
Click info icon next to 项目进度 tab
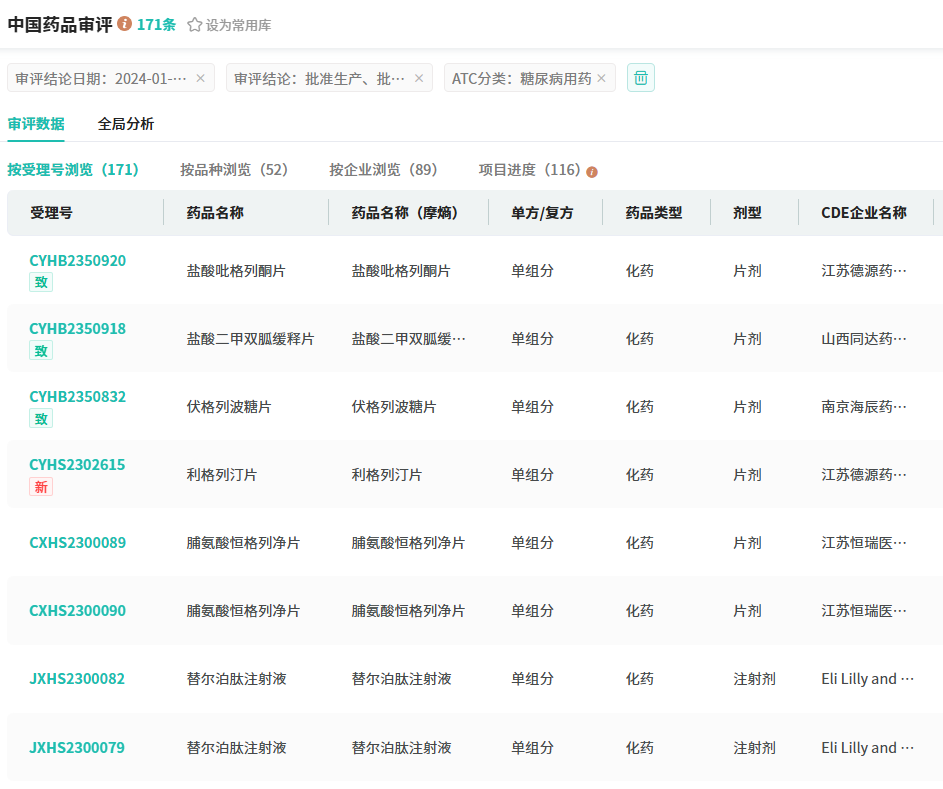(592, 171)
